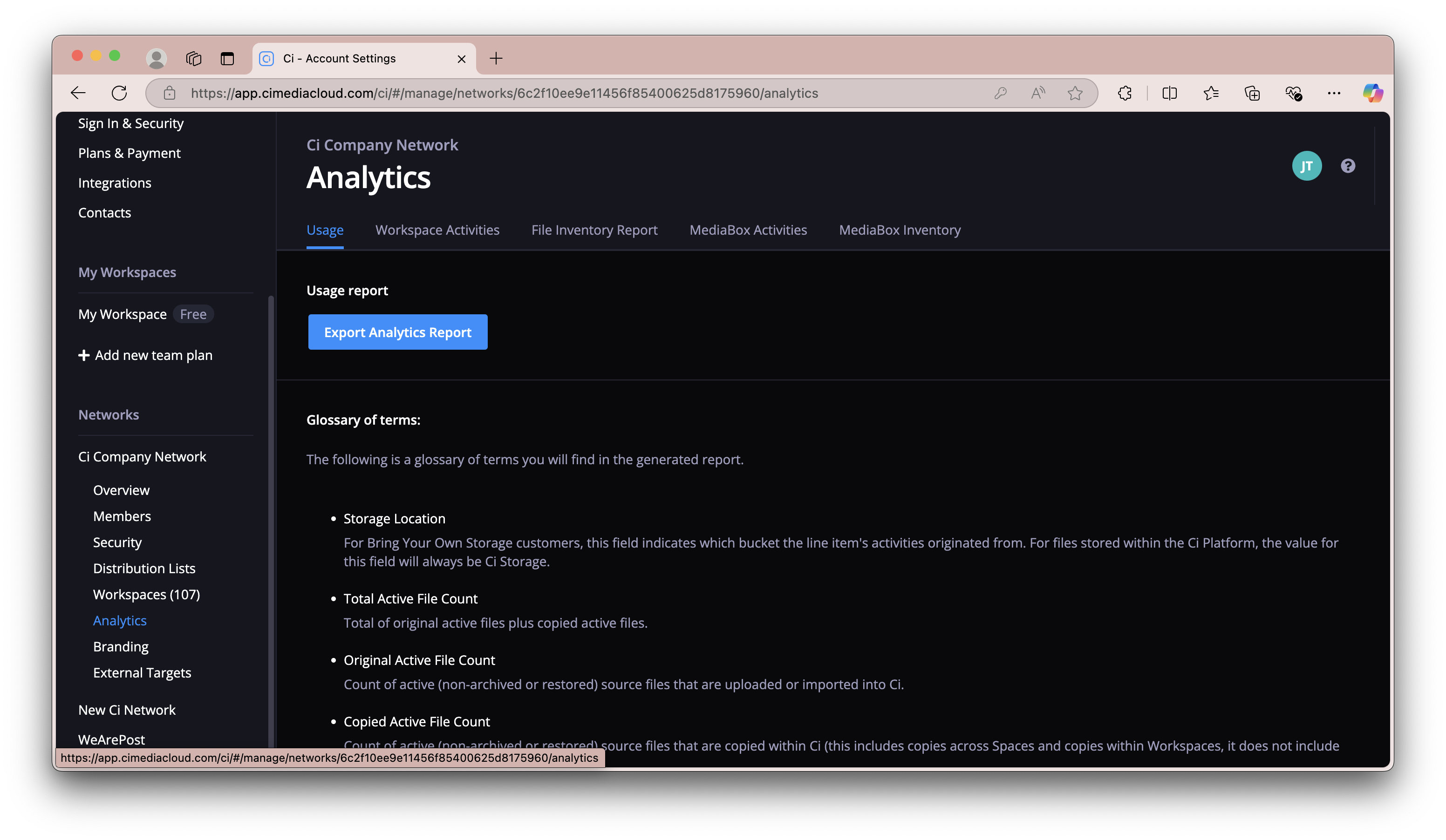
Task: Open the Copilot icon
Action: tap(1372, 93)
